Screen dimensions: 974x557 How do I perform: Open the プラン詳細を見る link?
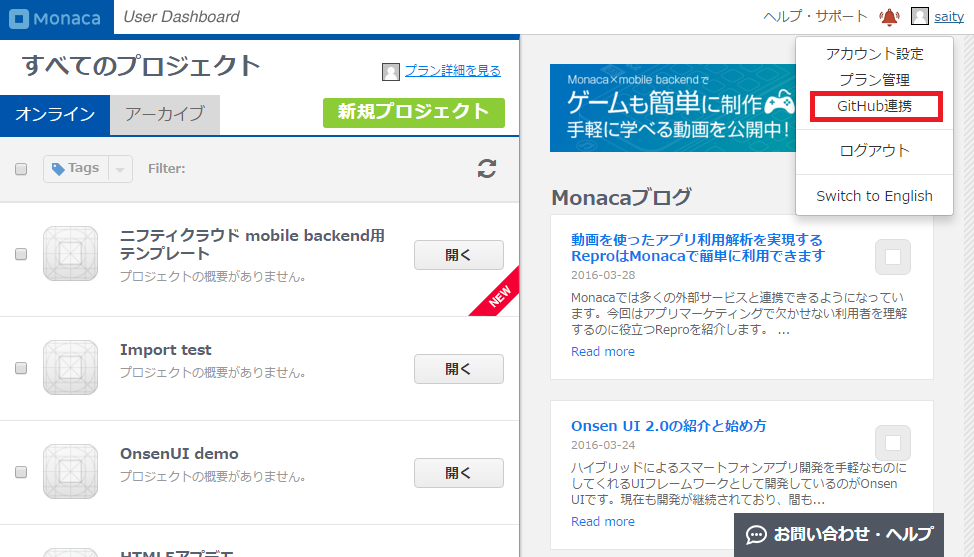[x=452, y=70]
